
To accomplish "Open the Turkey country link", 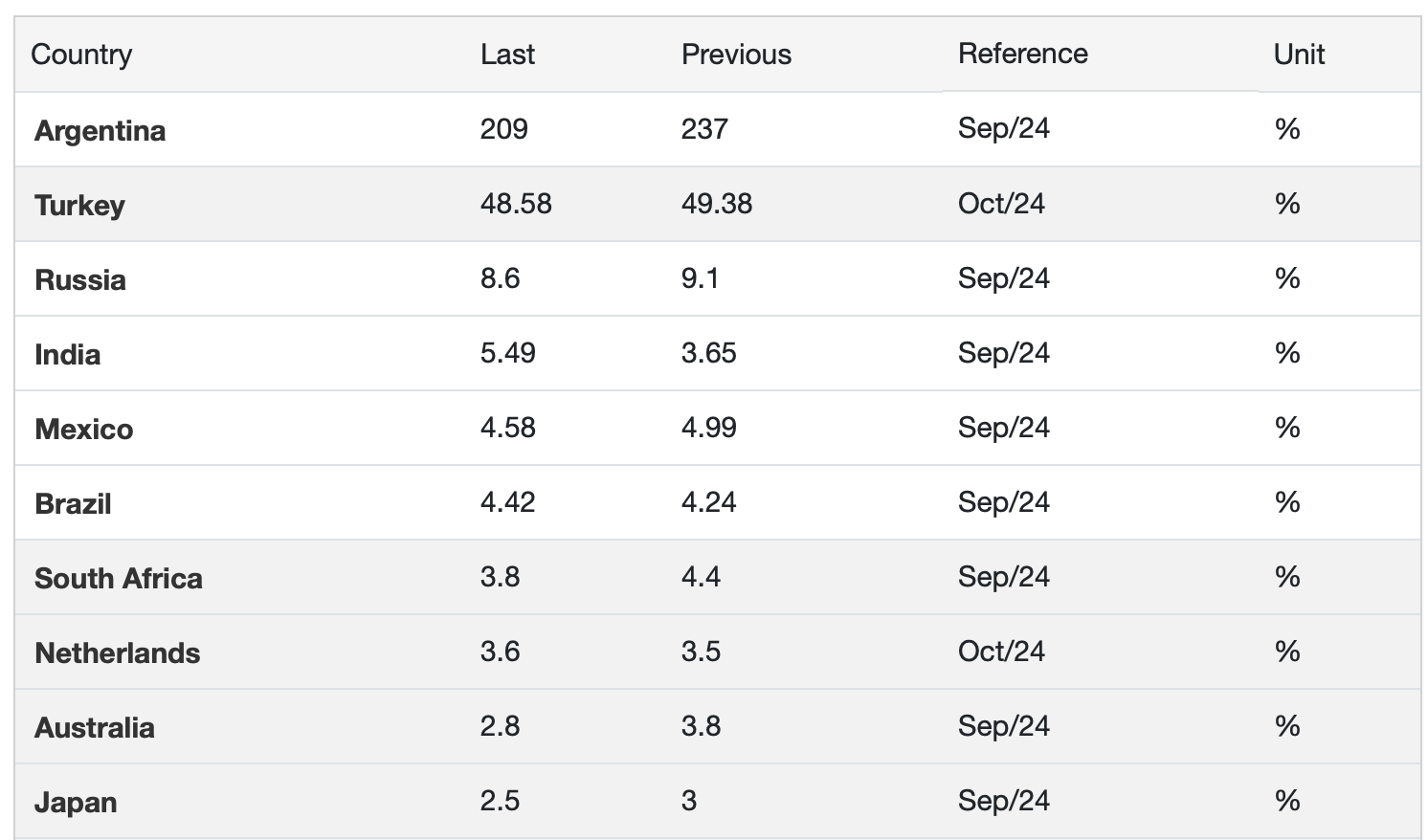I will click(79, 205).
